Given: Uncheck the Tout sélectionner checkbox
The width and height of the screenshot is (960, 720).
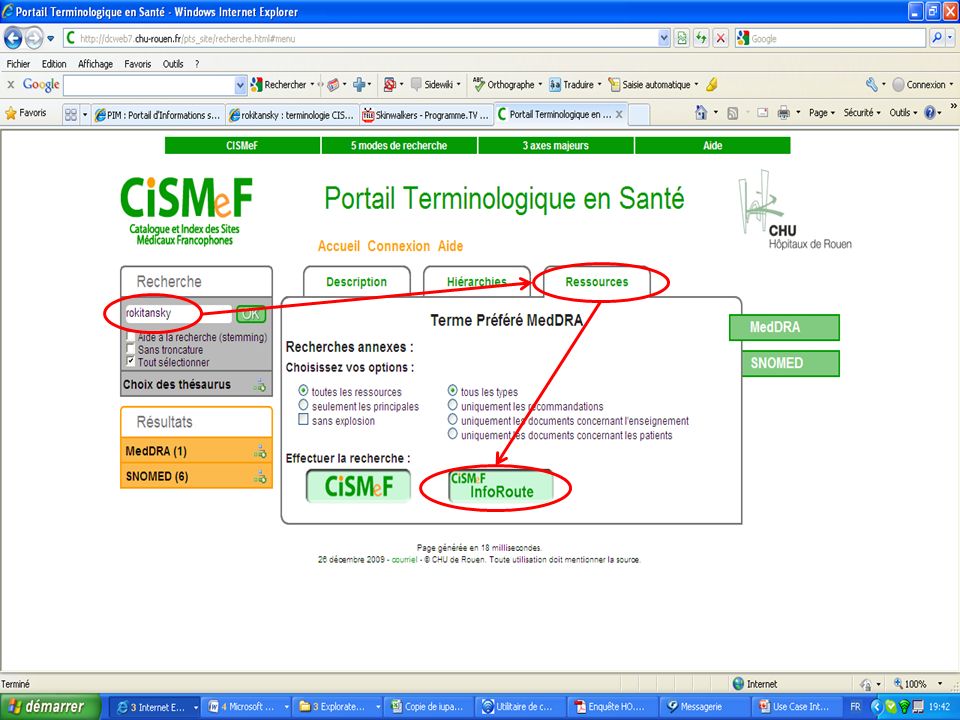Looking at the screenshot, I should tap(130, 361).
